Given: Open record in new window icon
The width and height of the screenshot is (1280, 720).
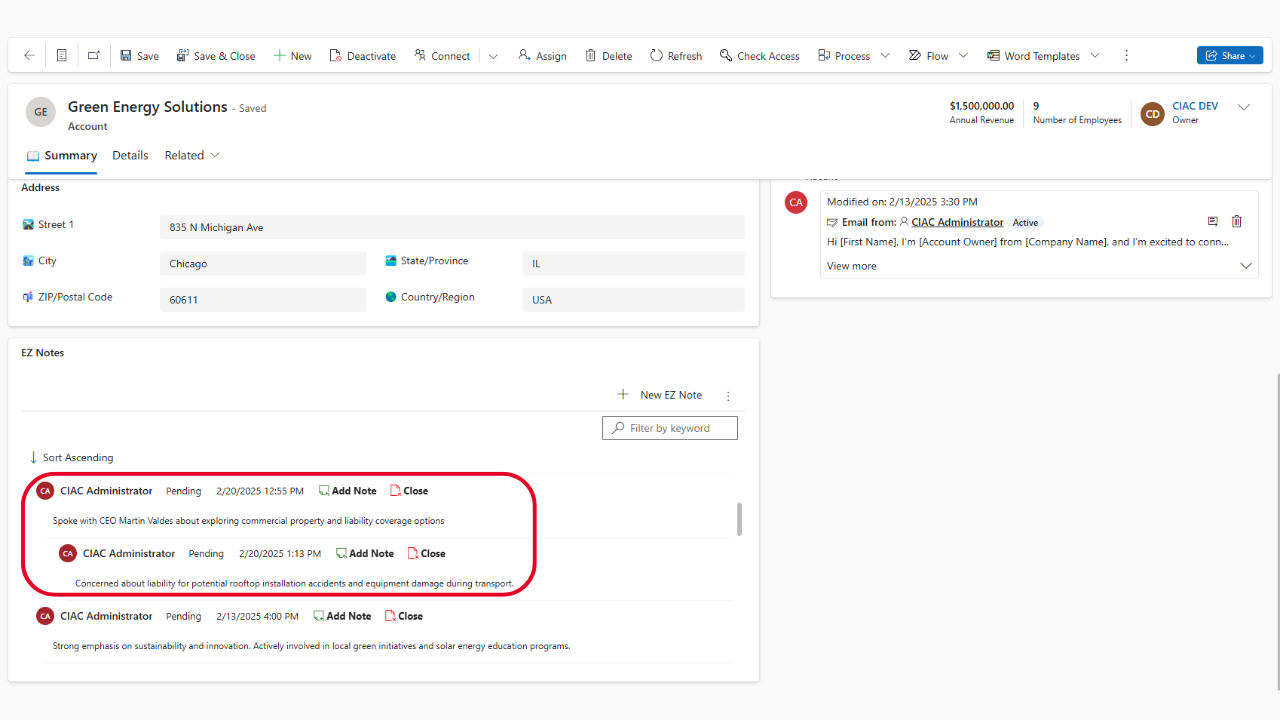Looking at the screenshot, I should tap(93, 56).
